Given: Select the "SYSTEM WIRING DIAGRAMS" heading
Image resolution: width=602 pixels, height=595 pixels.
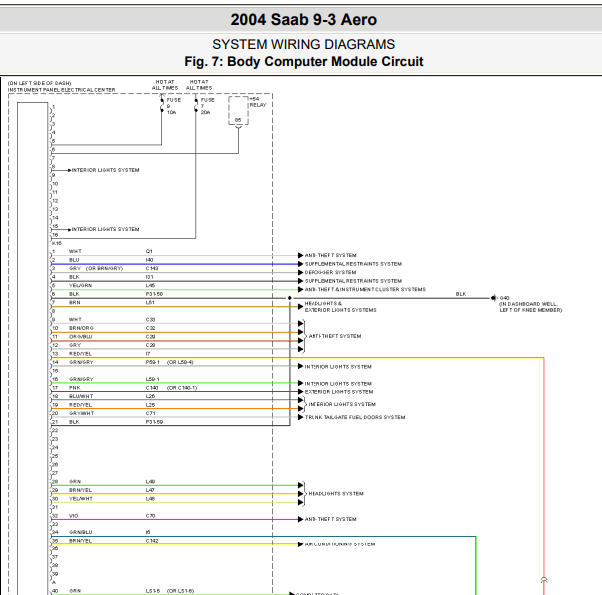Looking at the screenshot, I should click(x=303, y=44).
